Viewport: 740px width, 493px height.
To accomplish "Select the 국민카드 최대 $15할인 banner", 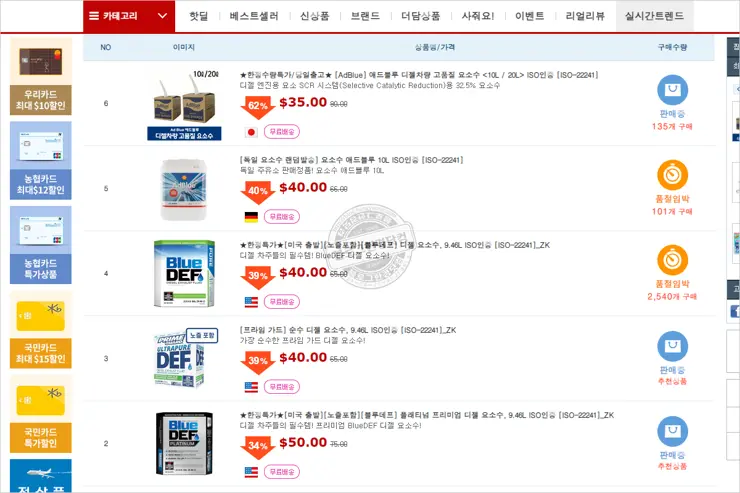I will point(41,330).
